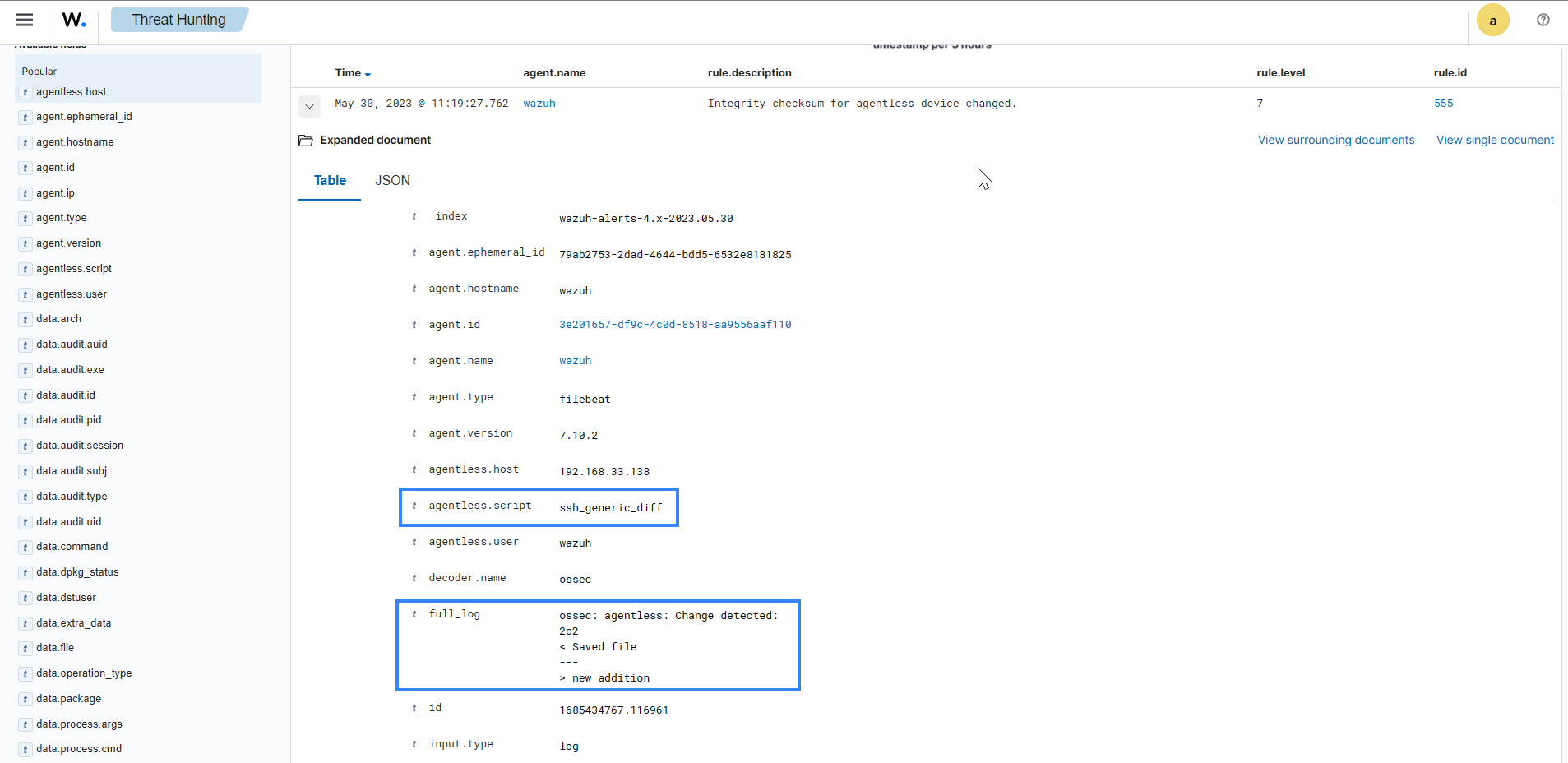Open the hamburger navigation menu
The width and height of the screenshot is (1568, 763).
pyautogui.click(x=25, y=20)
